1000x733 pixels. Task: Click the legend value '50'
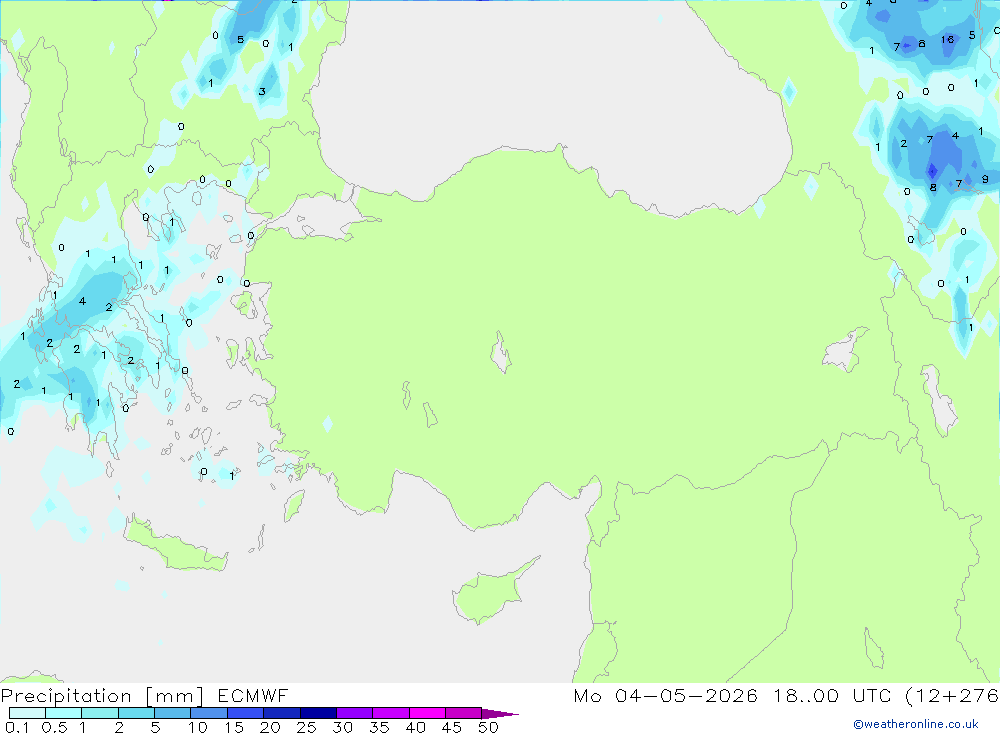488,727
